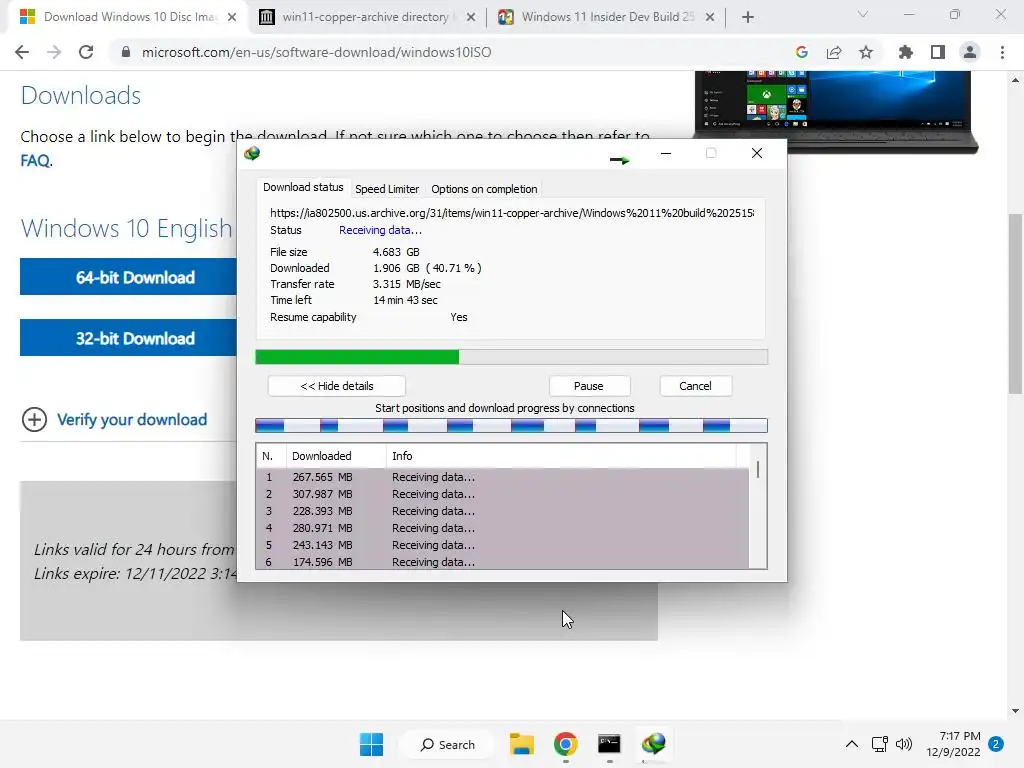The width and height of the screenshot is (1024, 768).
Task: Open the terminal taskbar icon
Action: click(x=609, y=744)
